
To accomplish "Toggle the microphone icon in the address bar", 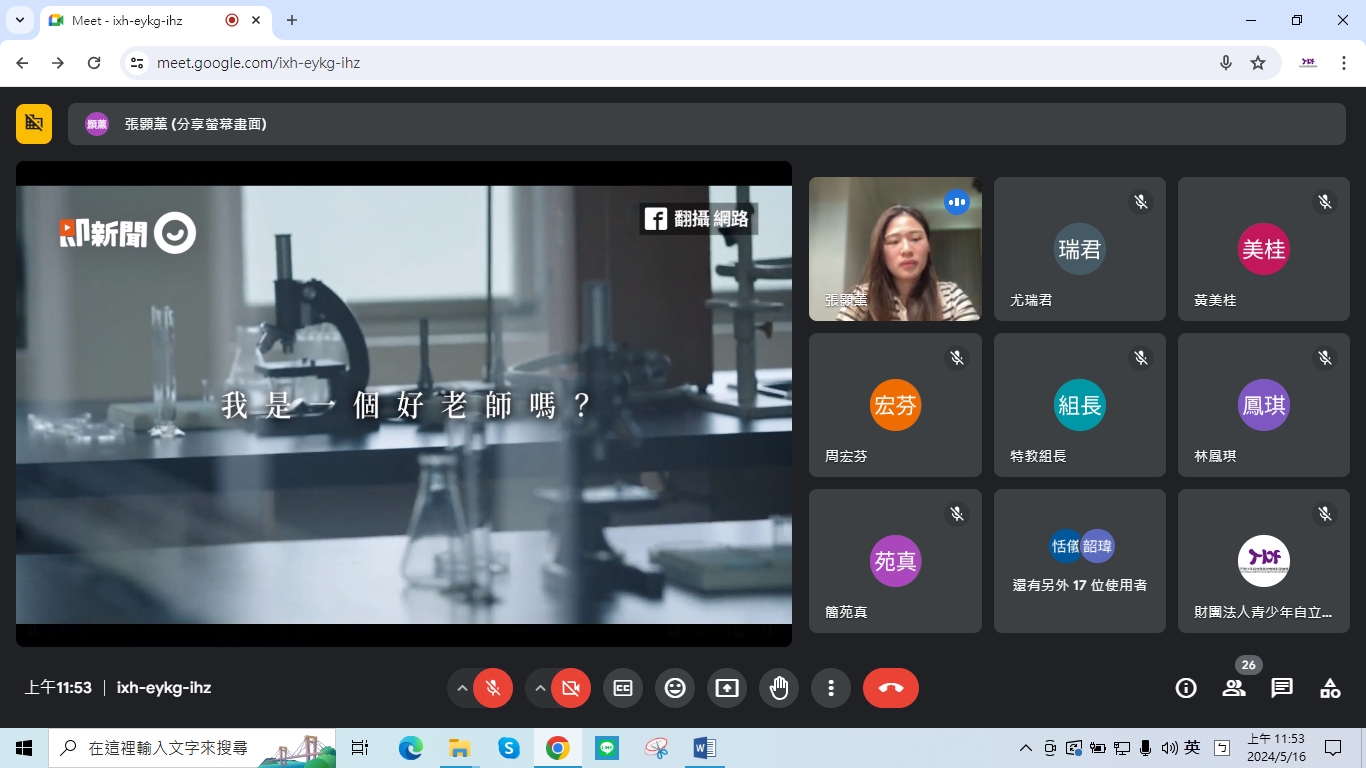I will click(x=1225, y=62).
